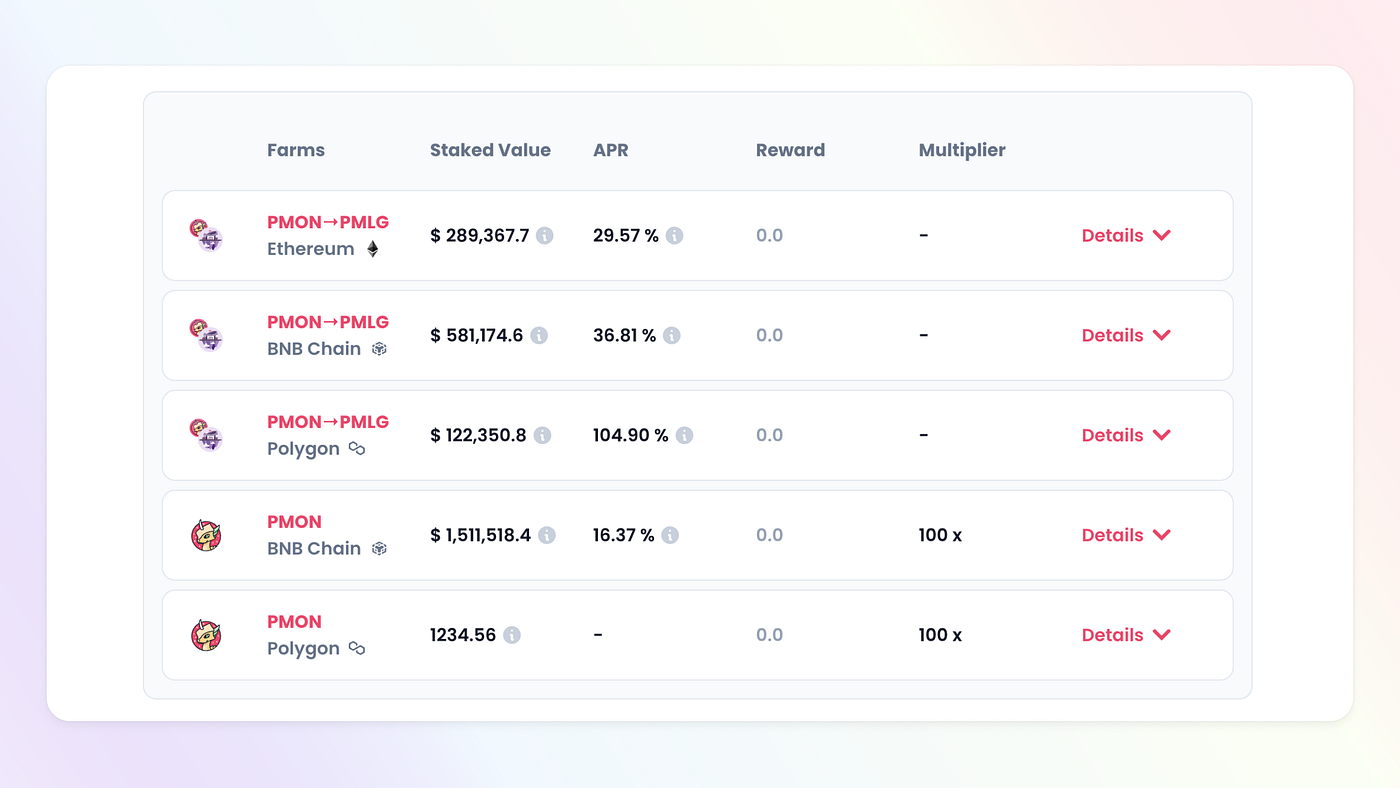The width and height of the screenshot is (1400, 788).
Task: Expand chevron in PMON→PMLG Ethereum row
Action: click(1161, 235)
